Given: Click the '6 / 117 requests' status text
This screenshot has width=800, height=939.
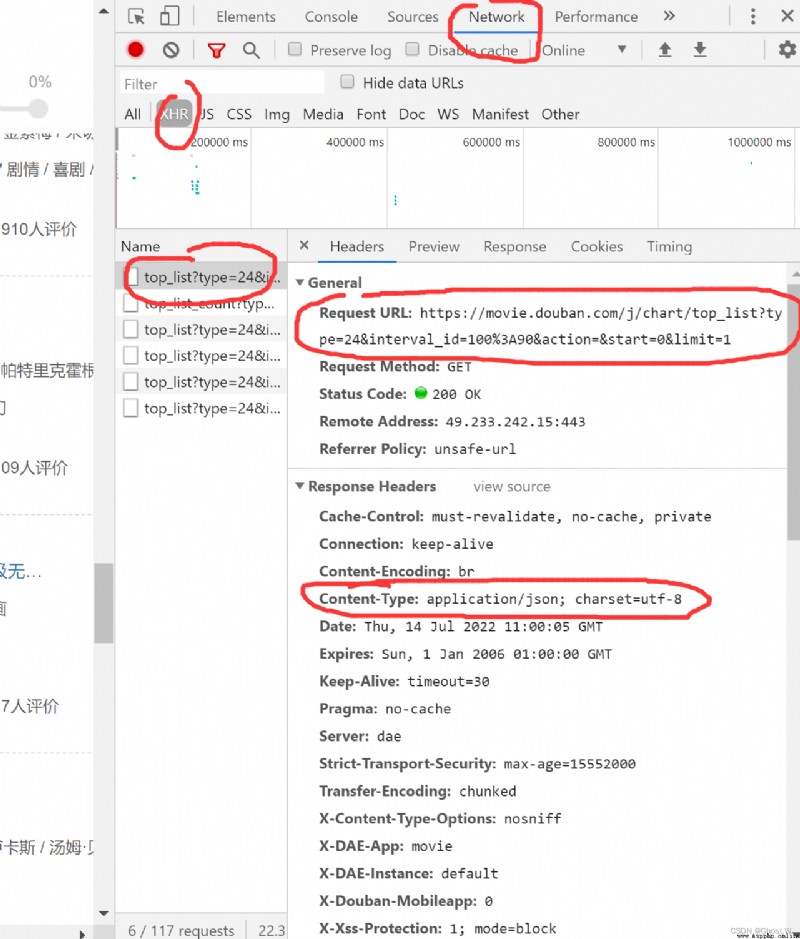Looking at the screenshot, I should (181, 930).
